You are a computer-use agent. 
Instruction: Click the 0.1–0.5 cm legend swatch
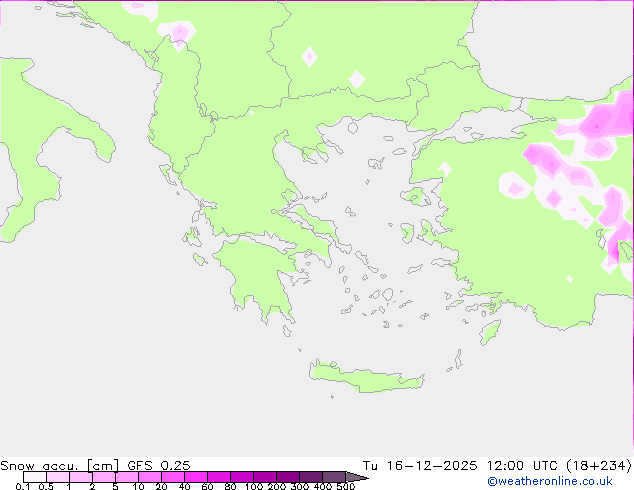(34, 477)
